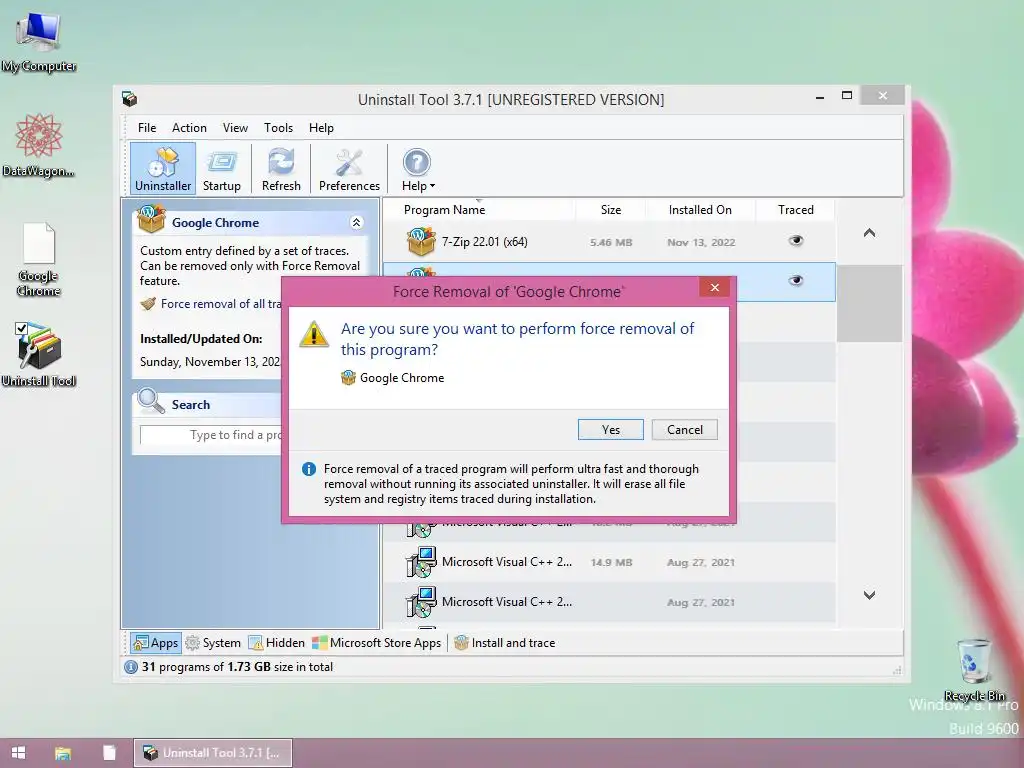Focus the Type to find a program field
Image resolution: width=1024 pixels, height=768 pixels.
coord(211,435)
